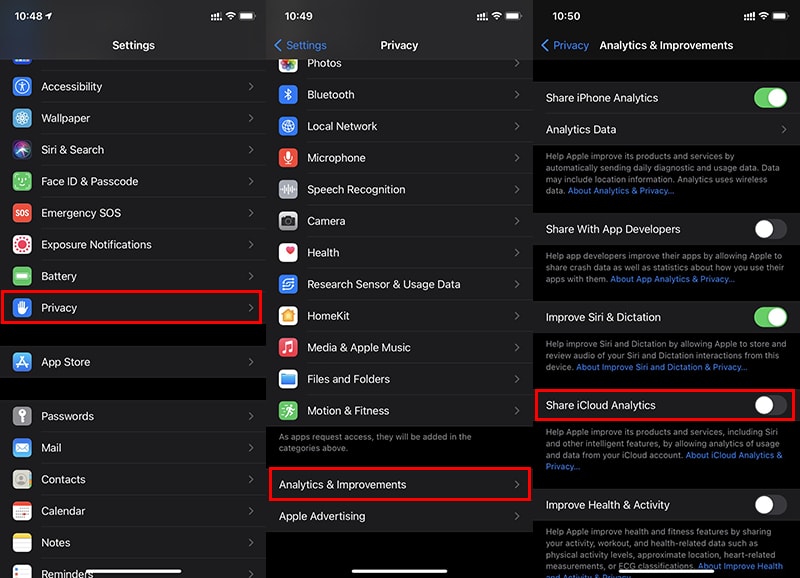
Task: Tap the Research Sensor & Usage Data icon
Action: (288, 285)
